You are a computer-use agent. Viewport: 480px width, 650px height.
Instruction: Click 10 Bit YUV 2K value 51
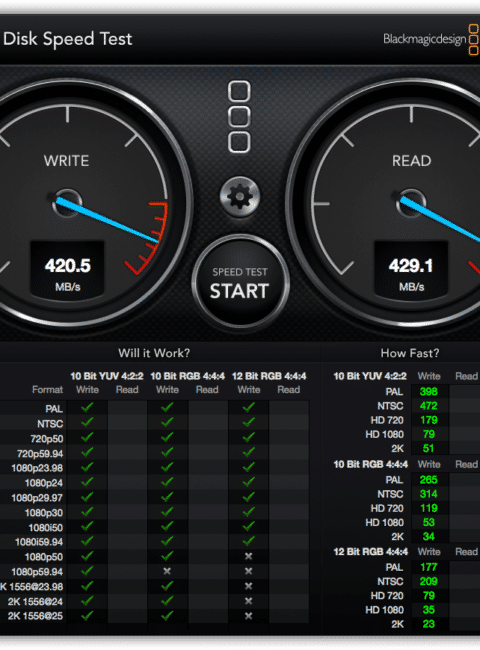[429, 448]
